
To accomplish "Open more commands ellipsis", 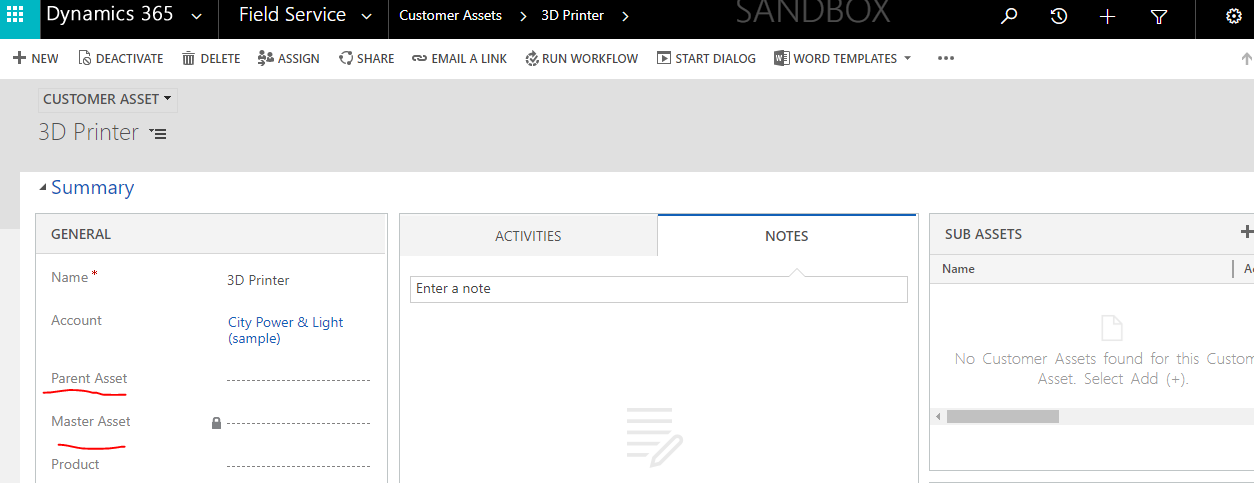I will pos(946,59).
